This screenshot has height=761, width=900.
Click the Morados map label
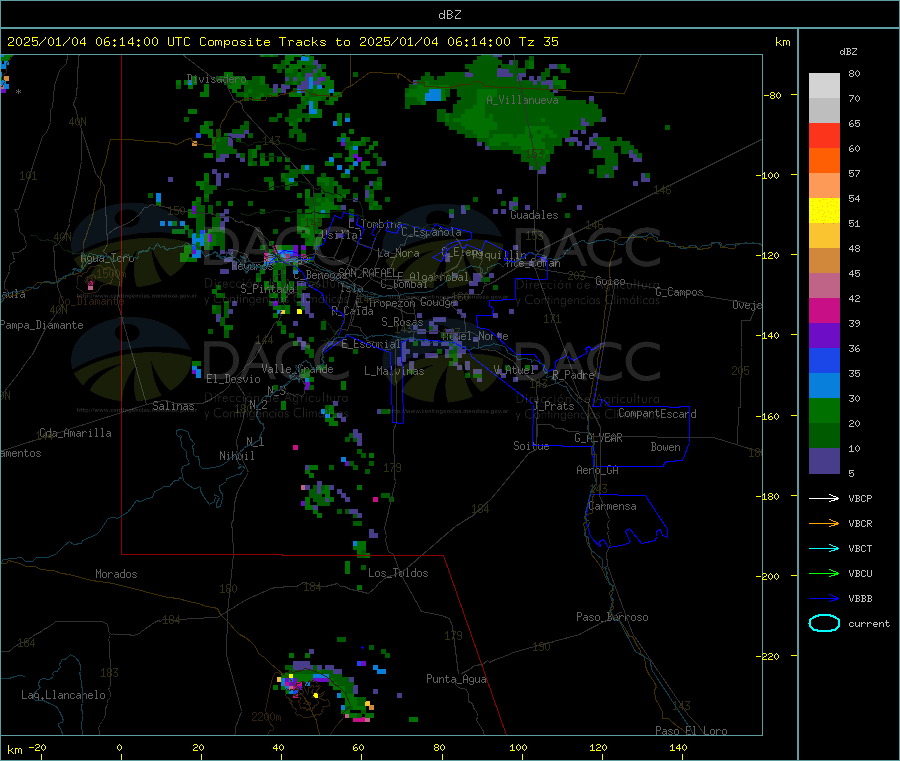click(x=116, y=574)
